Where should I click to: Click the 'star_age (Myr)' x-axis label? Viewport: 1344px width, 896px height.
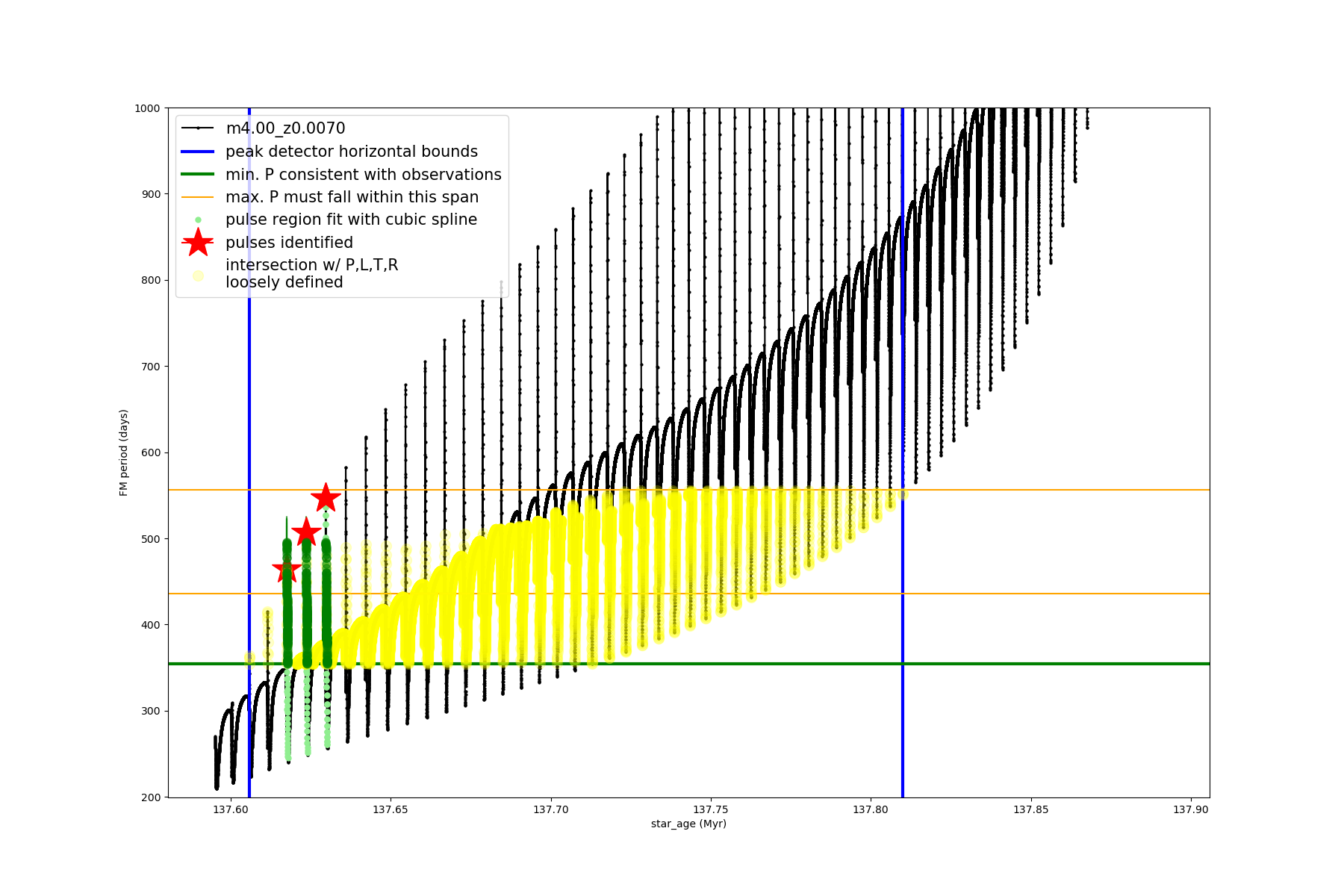pyautogui.click(x=688, y=824)
